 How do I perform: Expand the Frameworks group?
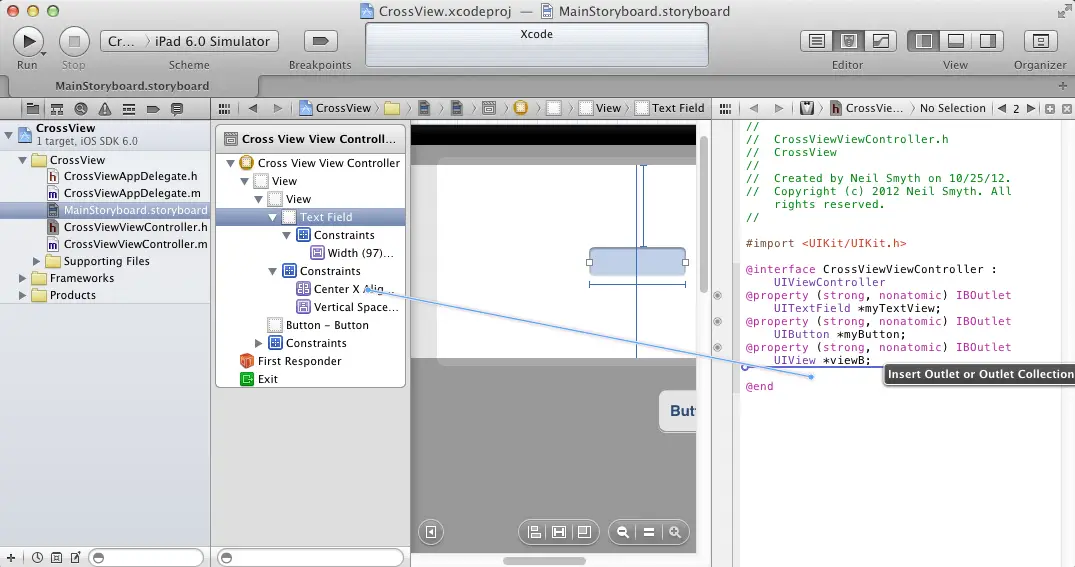coord(24,278)
